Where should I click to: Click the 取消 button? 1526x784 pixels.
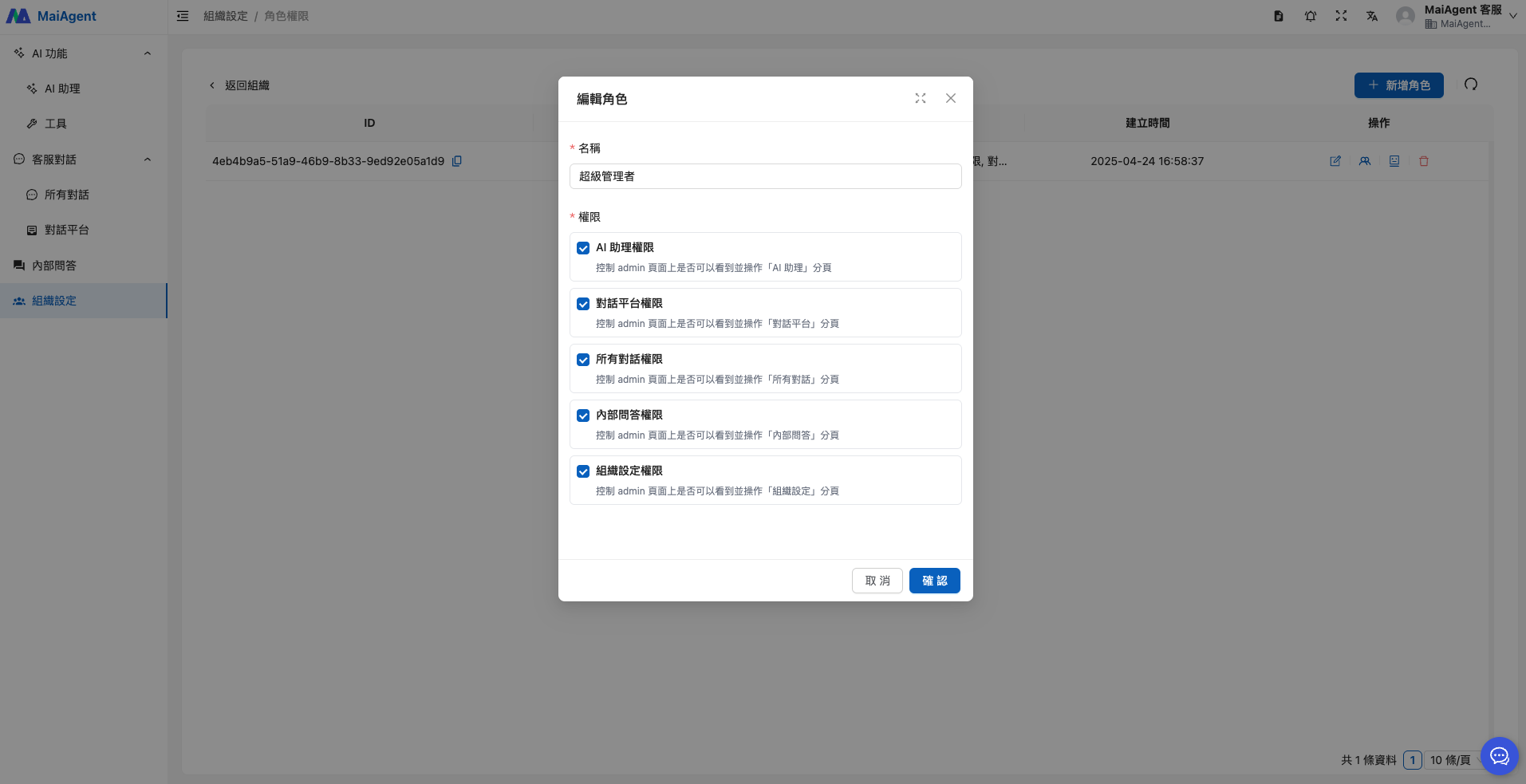pos(877,581)
